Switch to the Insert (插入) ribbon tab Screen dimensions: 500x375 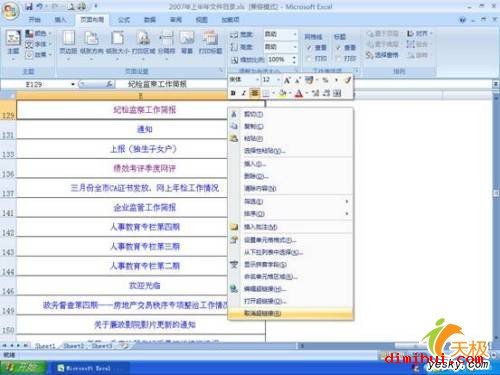click(x=60, y=20)
